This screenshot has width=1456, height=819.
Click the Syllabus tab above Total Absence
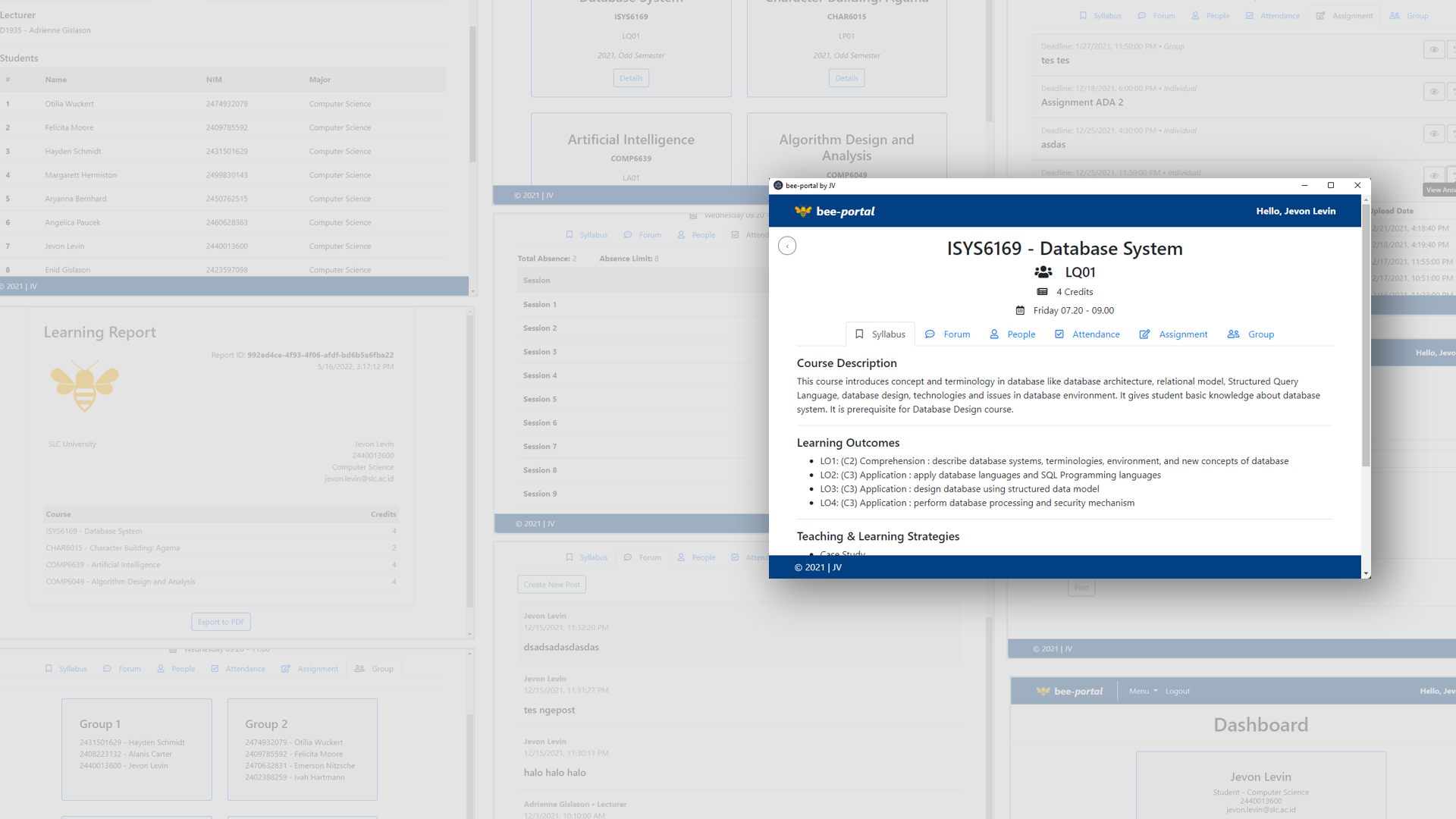(585, 235)
